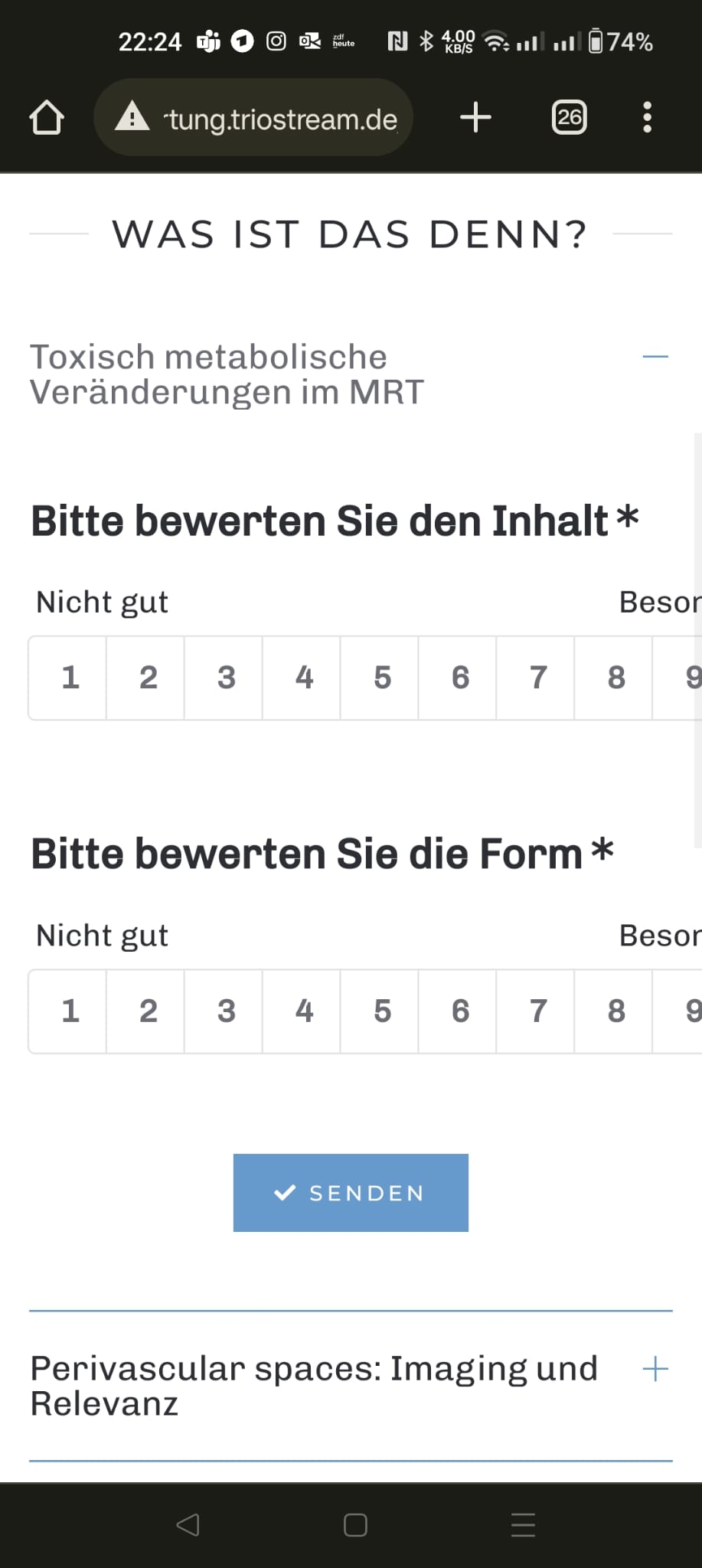
Task: Choose rating 4 for Form
Action: coord(304,1011)
